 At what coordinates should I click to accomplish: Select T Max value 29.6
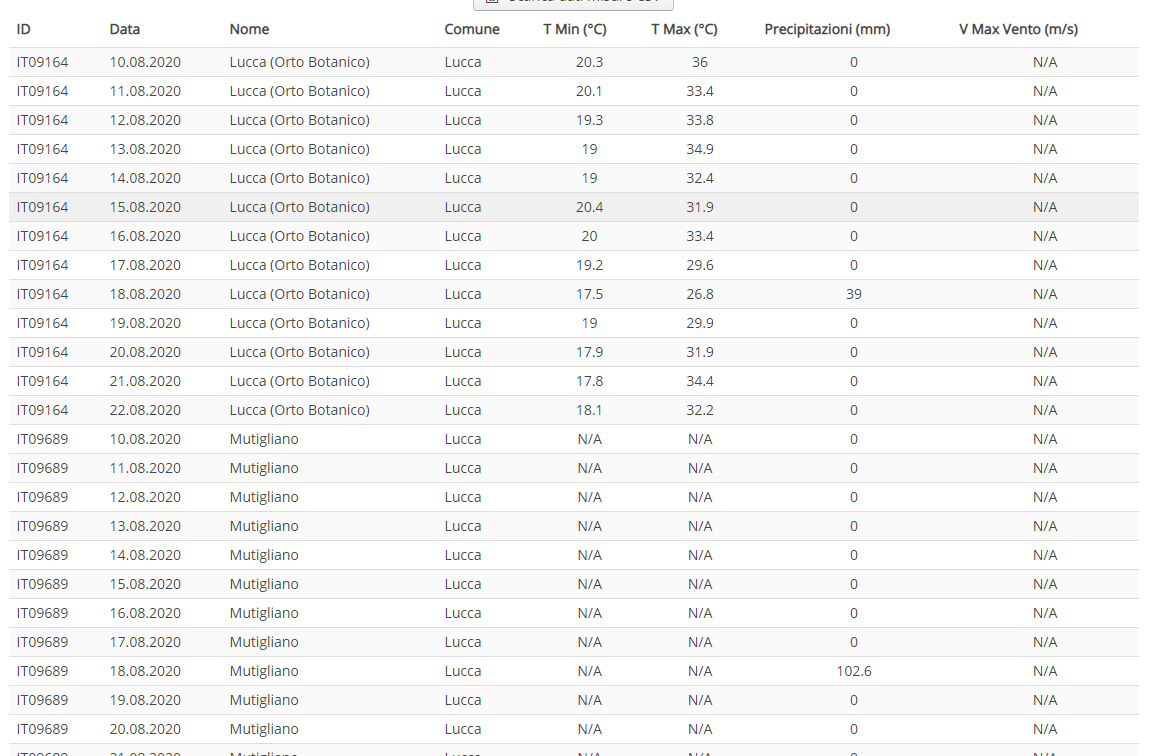pos(700,265)
